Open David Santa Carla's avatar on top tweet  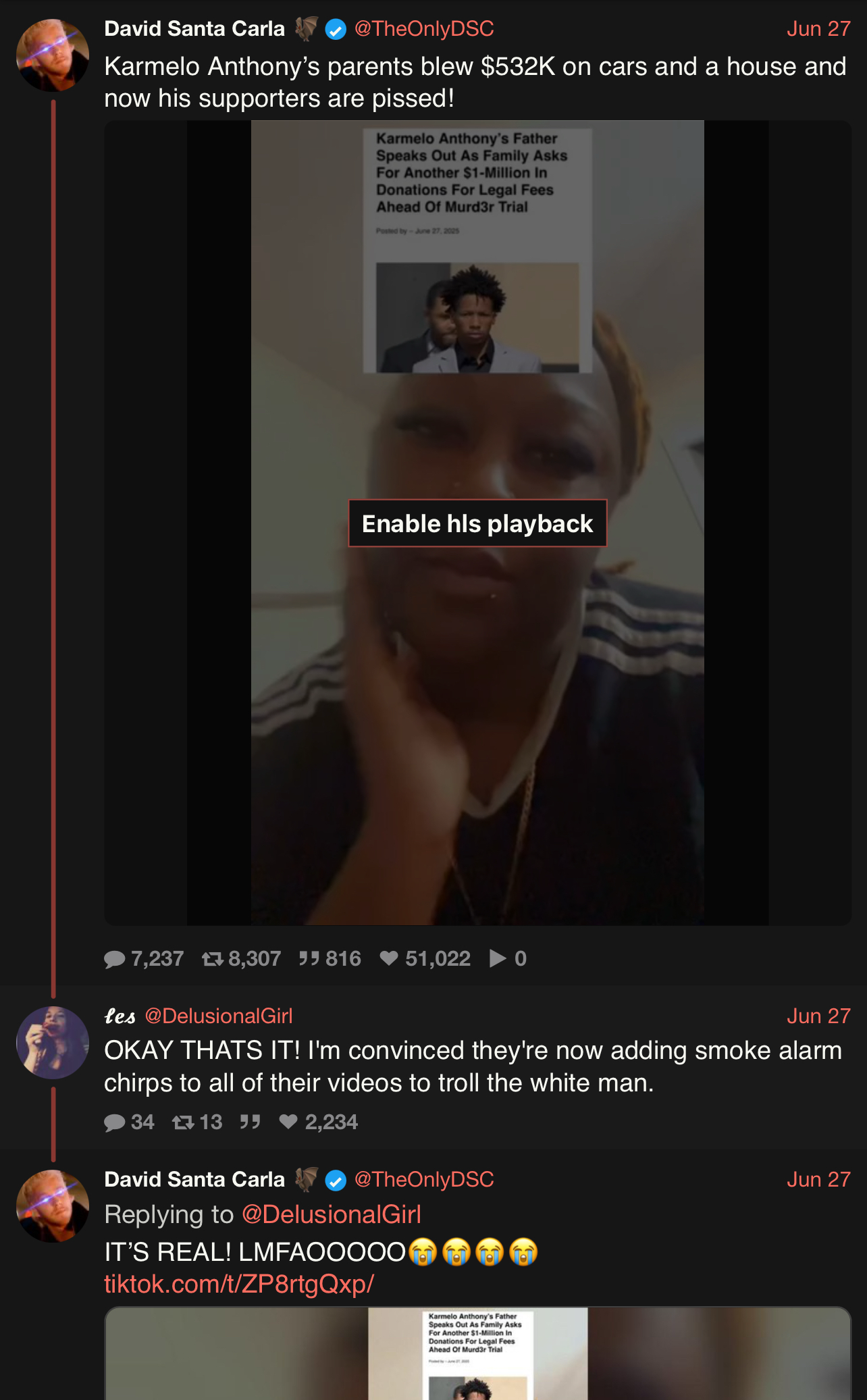coord(53,55)
